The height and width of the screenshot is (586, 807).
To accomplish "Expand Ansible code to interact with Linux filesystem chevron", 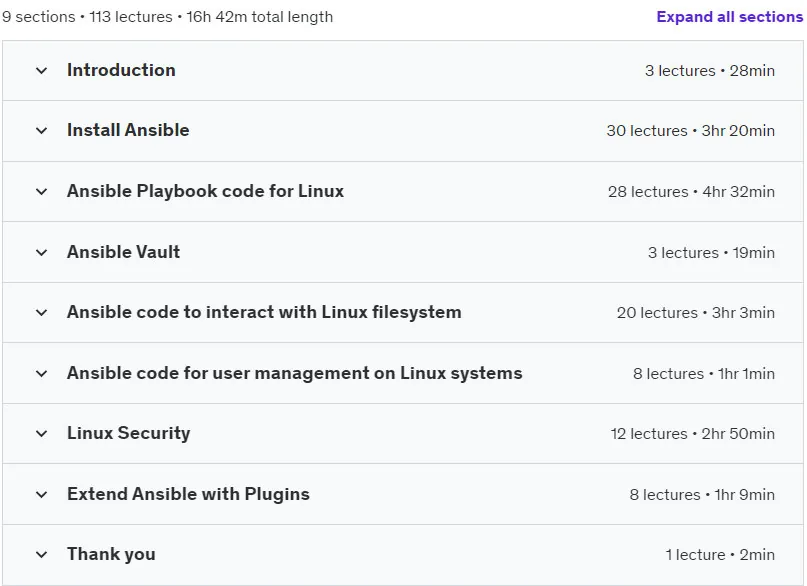I will (42, 312).
